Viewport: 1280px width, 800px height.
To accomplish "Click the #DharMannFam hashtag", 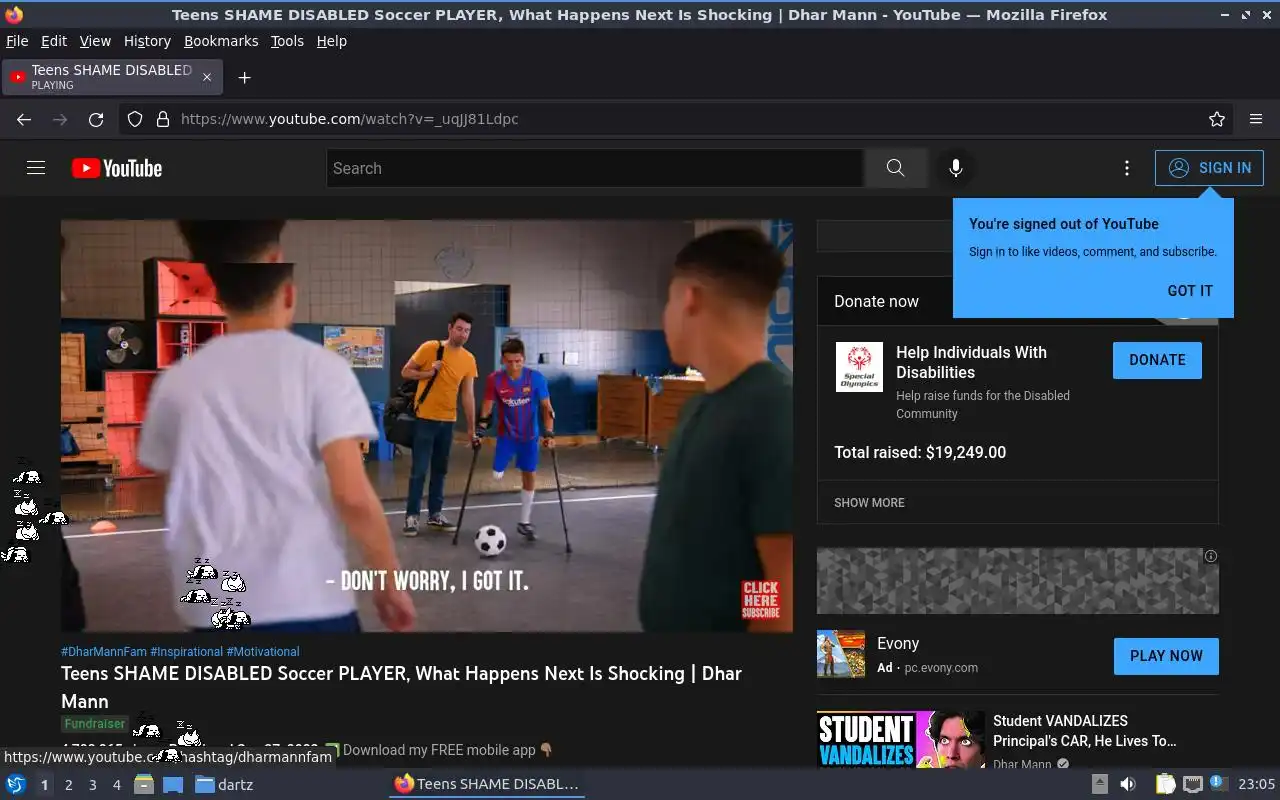I will coord(104,651).
